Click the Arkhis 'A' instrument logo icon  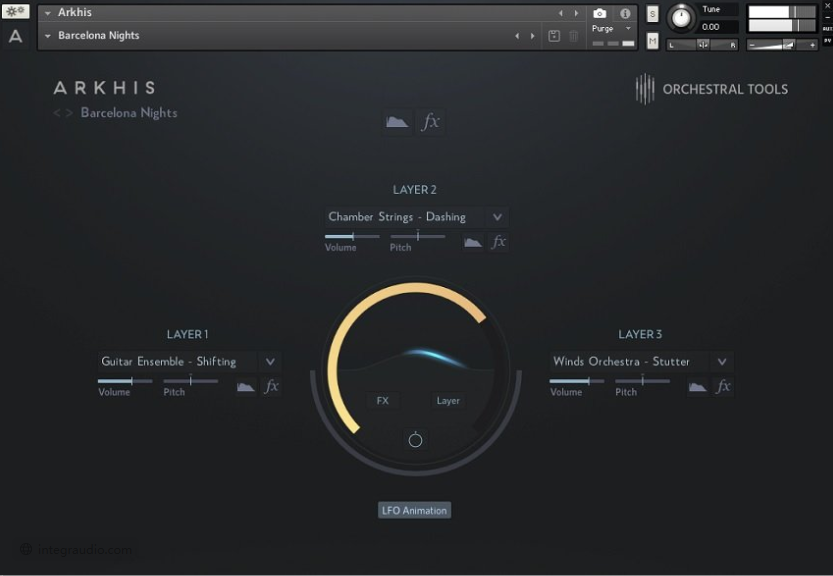(x=15, y=36)
